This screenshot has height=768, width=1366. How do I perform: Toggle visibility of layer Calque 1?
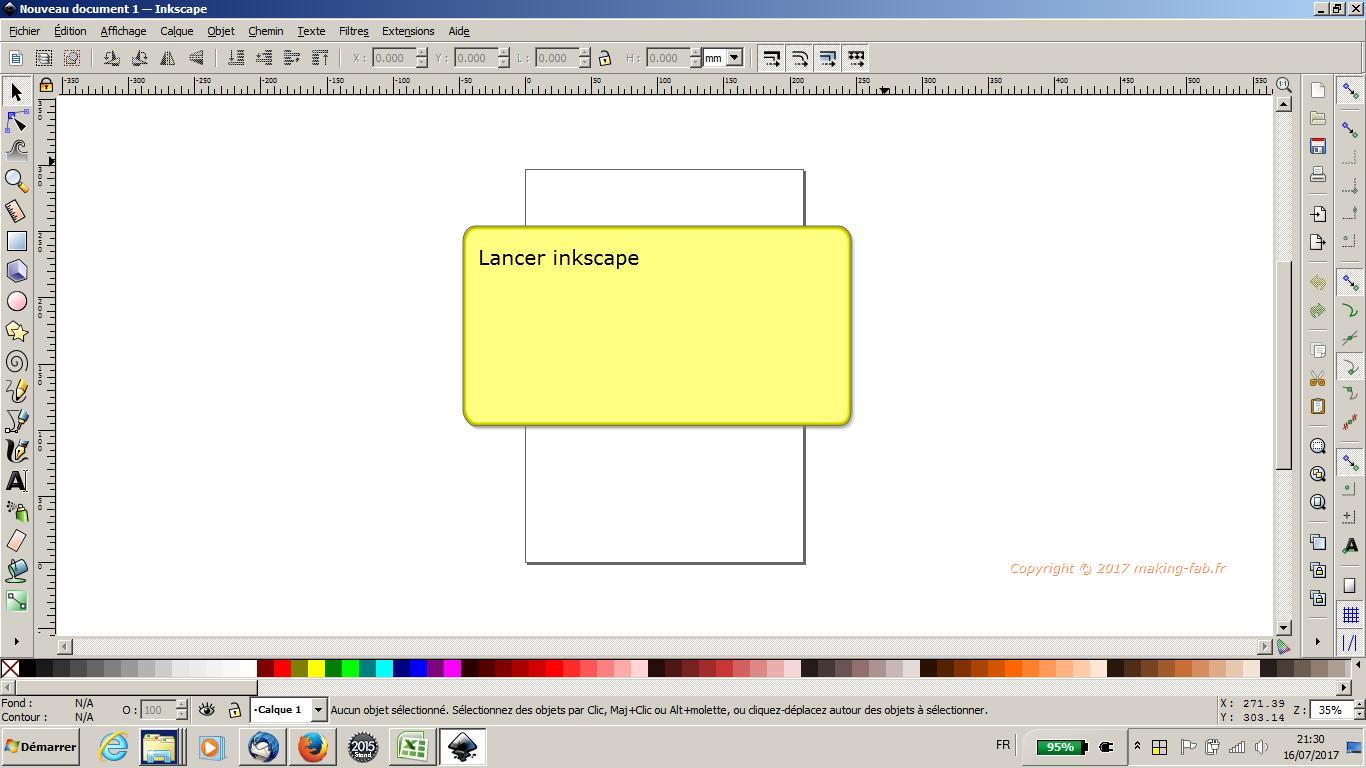tap(207, 710)
